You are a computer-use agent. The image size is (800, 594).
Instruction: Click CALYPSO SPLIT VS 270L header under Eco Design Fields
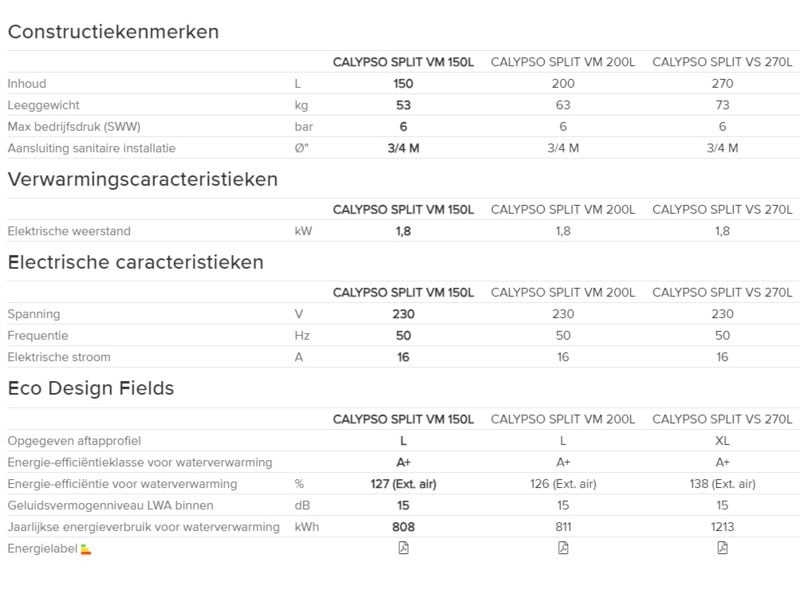pyautogui.click(x=722, y=419)
